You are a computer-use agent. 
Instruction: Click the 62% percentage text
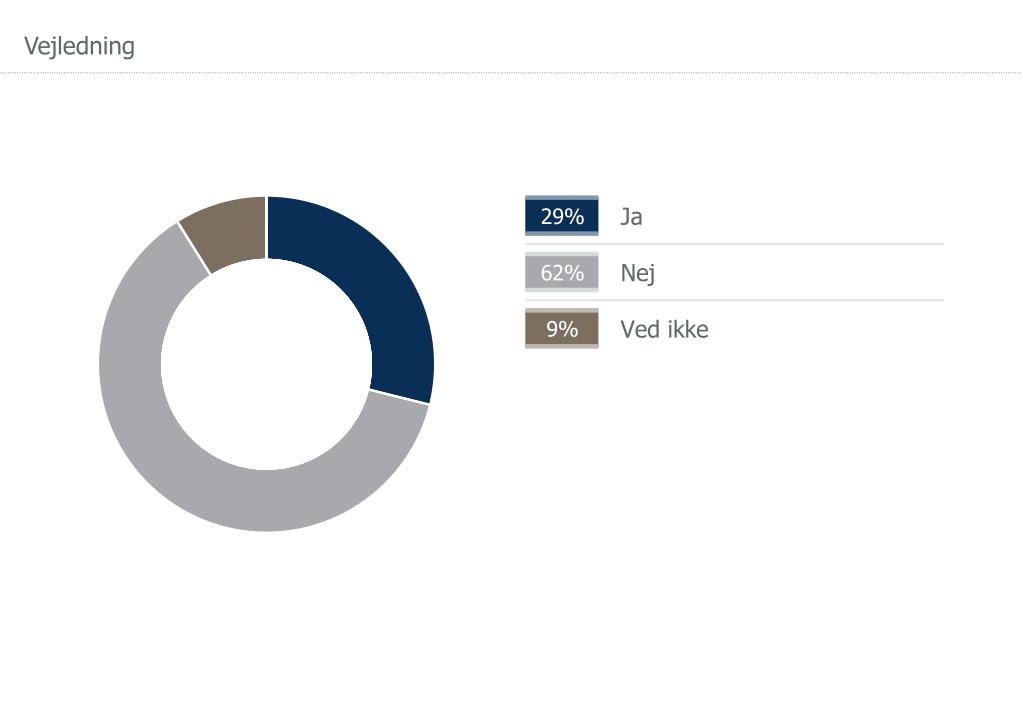[x=562, y=272]
